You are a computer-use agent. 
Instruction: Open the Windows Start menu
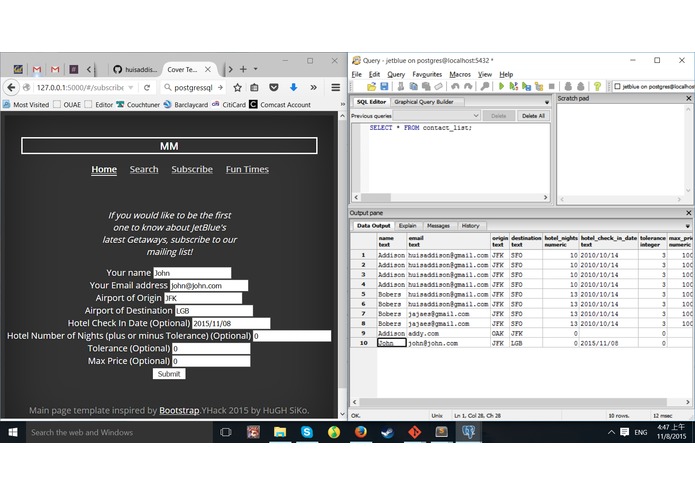click(12, 432)
